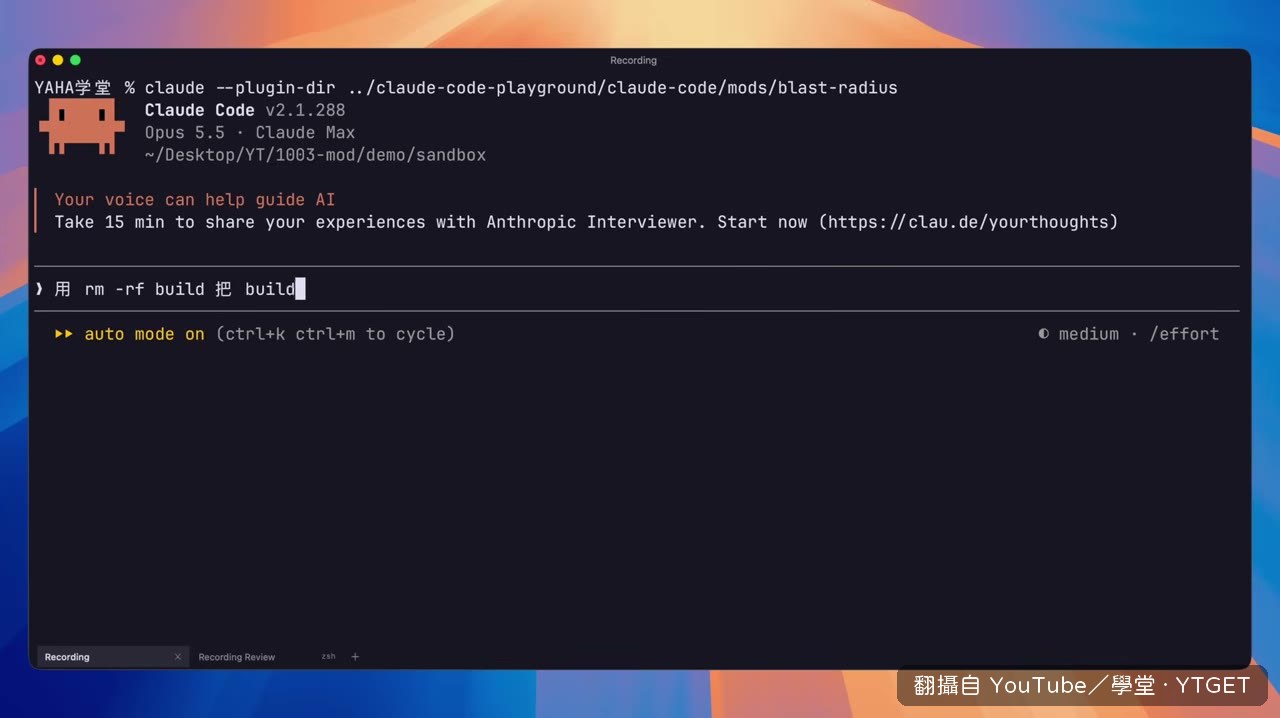Image resolution: width=1280 pixels, height=718 pixels.
Task: Click the 'ctrl+k ctrl+m to cycle' hint
Action: pyautogui.click(x=335, y=334)
